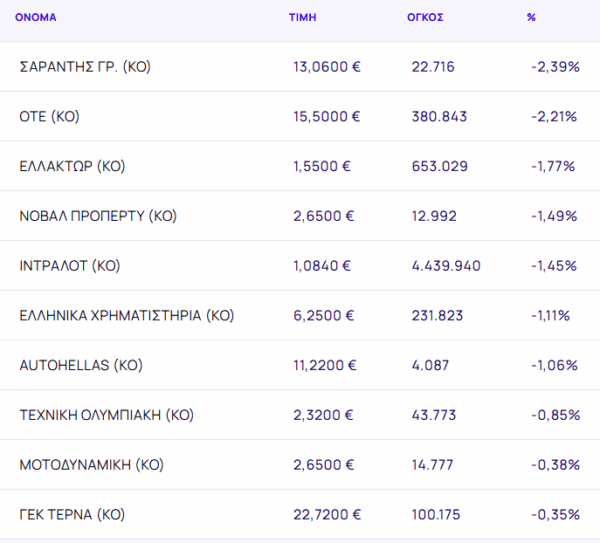Open the ΓΕΚ ΤΕΡΝΑ (ΚΟ) stock
Image resolution: width=600 pixels, height=543 pixels.
[72, 515]
